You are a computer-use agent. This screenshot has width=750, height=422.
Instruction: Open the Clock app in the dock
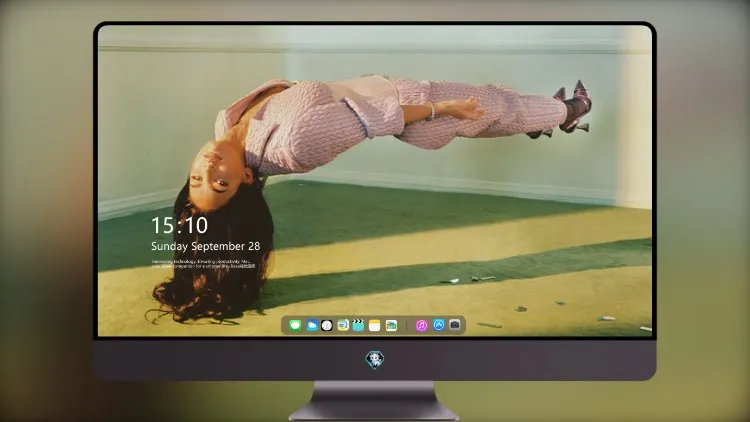[x=327, y=325]
